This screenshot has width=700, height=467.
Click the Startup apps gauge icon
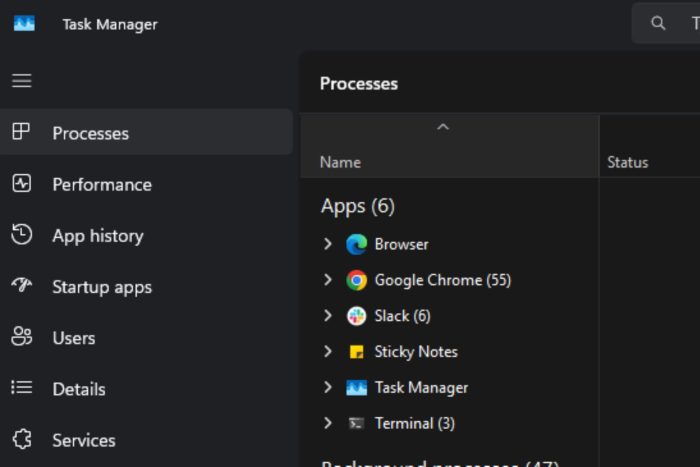pyautogui.click(x=21, y=284)
